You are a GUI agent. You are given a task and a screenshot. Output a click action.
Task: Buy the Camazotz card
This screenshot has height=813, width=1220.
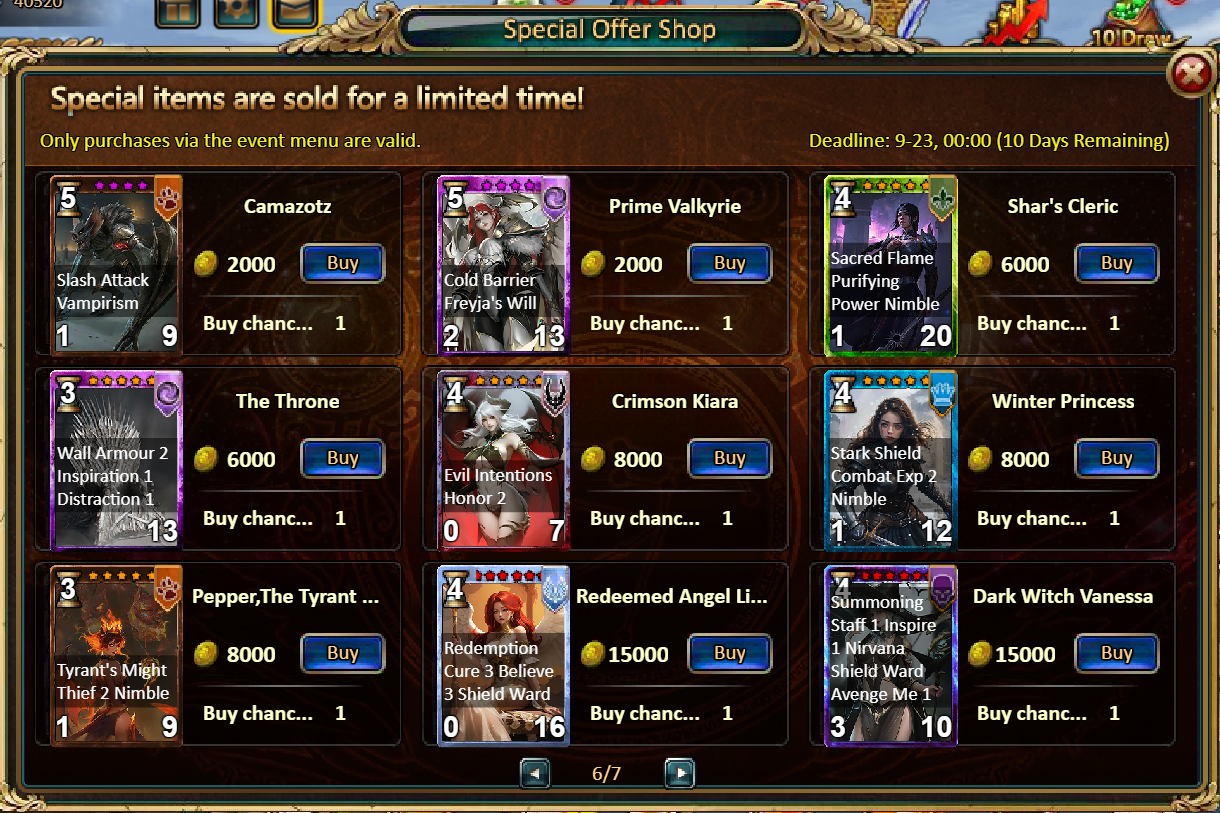[x=342, y=264]
